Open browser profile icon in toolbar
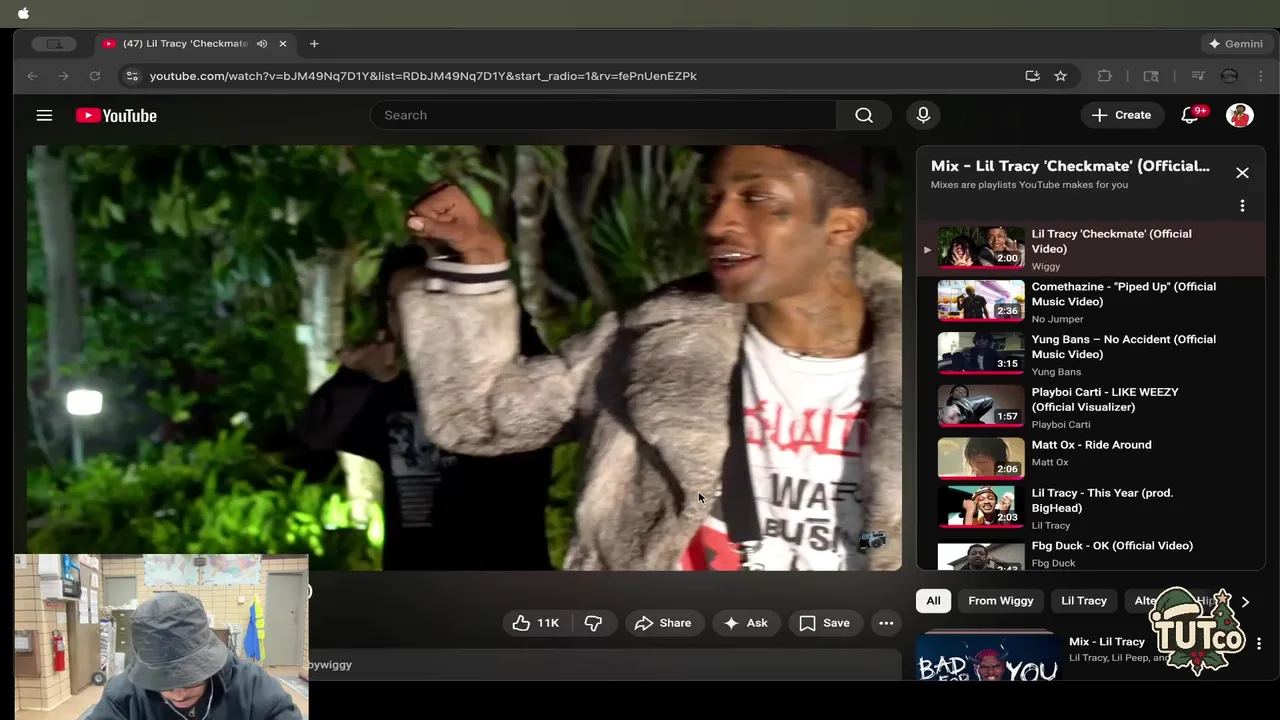Viewport: 1280px width, 720px height. (x=1229, y=76)
